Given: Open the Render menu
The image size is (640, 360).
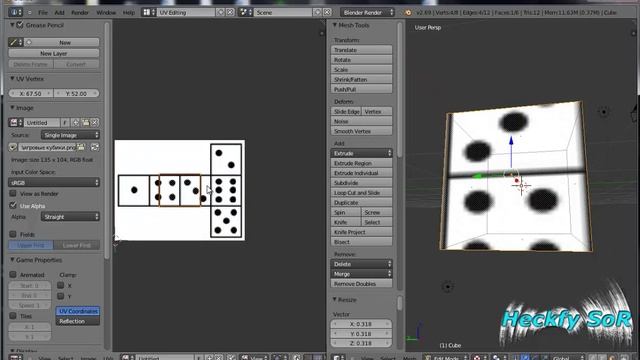Looking at the screenshot, I should pos(80,13).
